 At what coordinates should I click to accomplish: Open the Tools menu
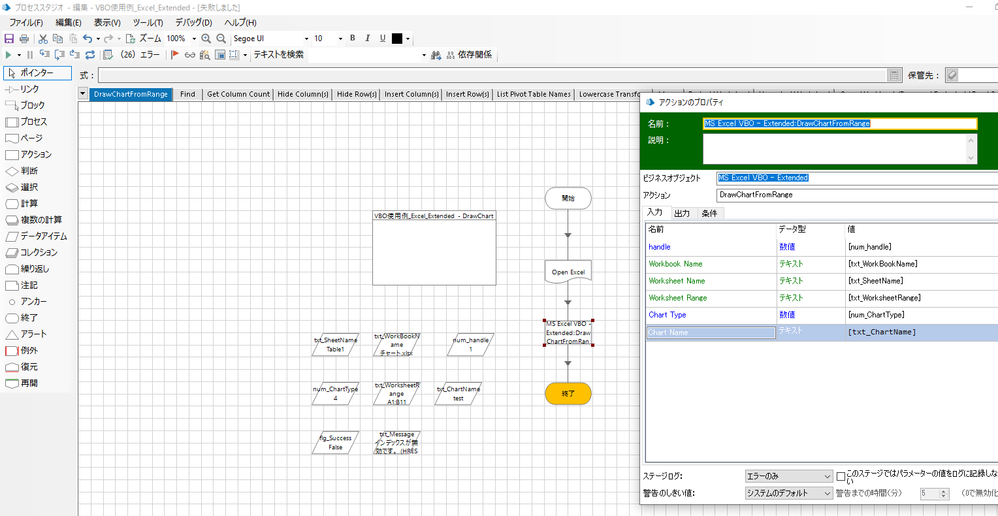point(148,22)
